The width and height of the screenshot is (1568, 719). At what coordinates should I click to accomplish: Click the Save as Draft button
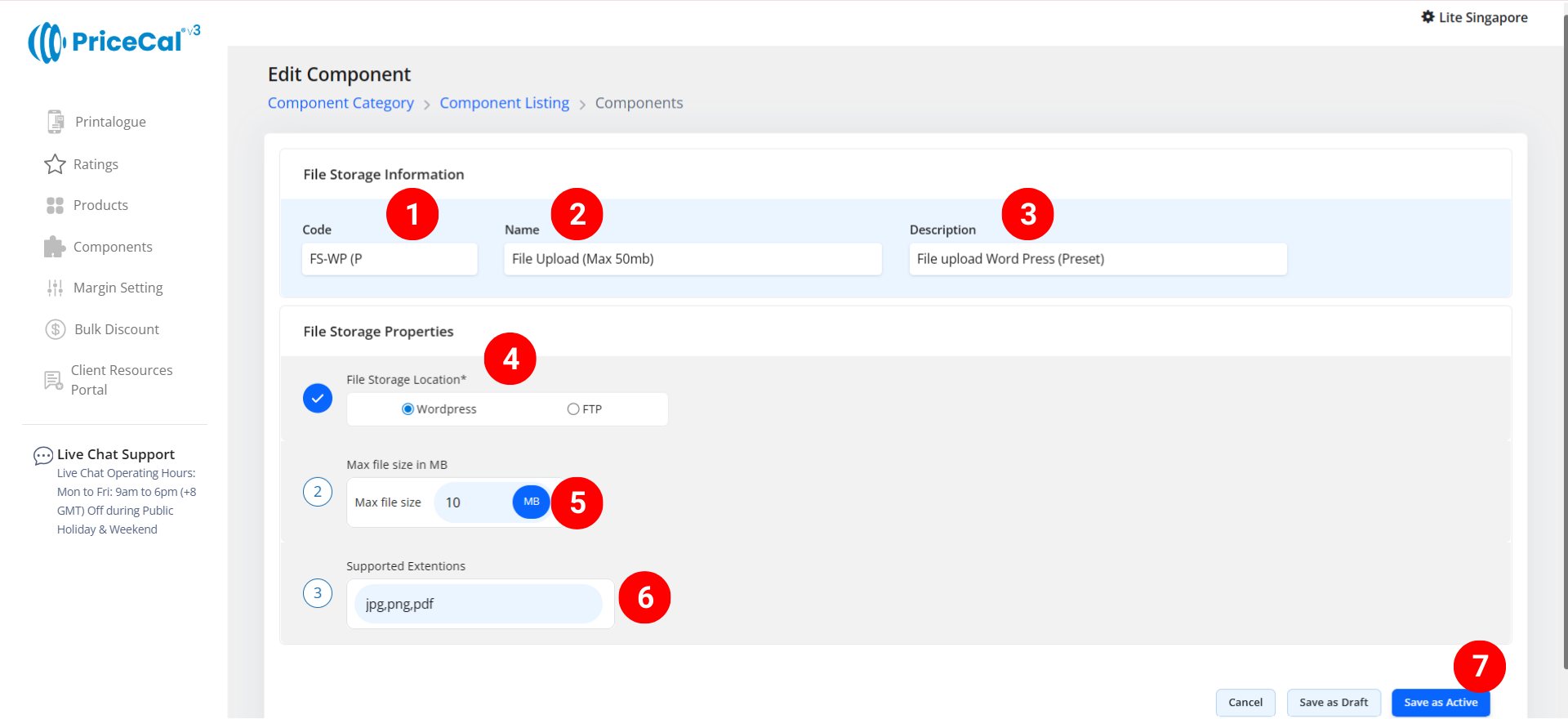pos(1333,703)
